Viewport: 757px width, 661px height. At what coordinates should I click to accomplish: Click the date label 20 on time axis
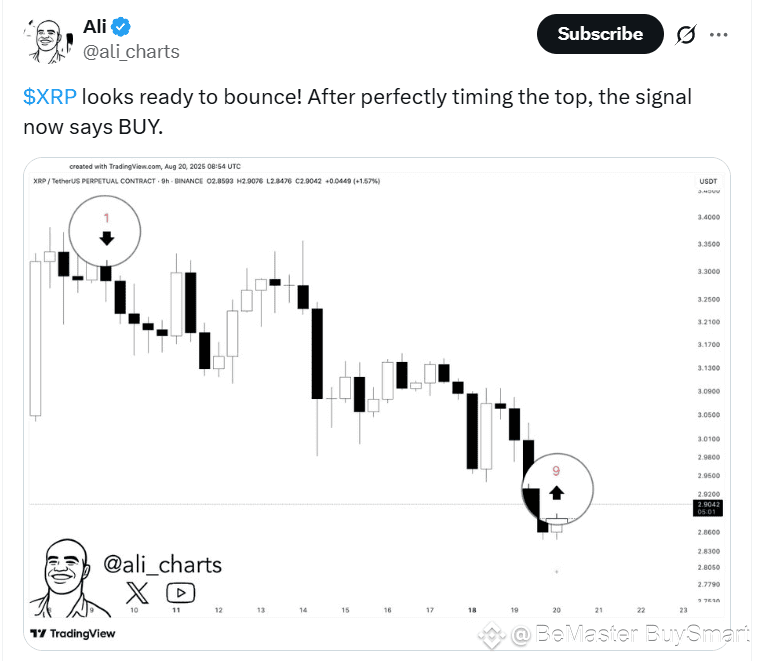coord(556,610)
